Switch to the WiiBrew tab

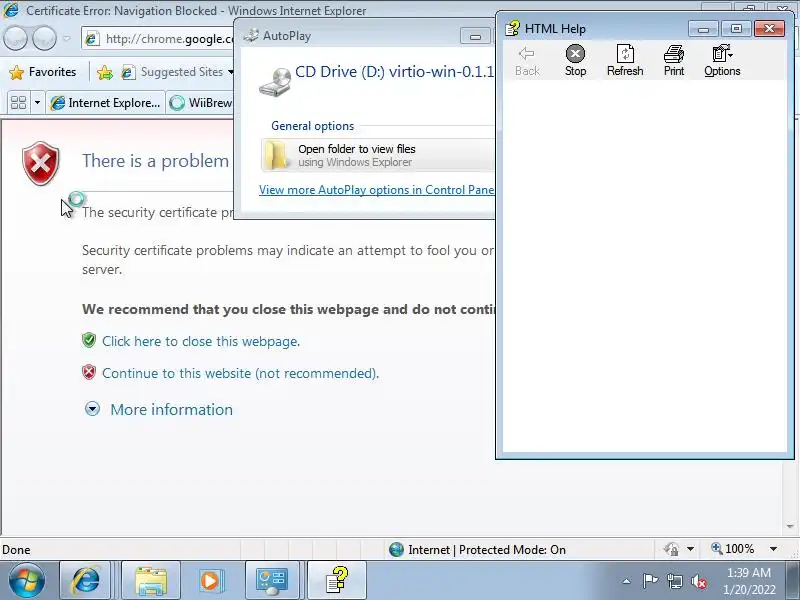(x=201, y=103)
